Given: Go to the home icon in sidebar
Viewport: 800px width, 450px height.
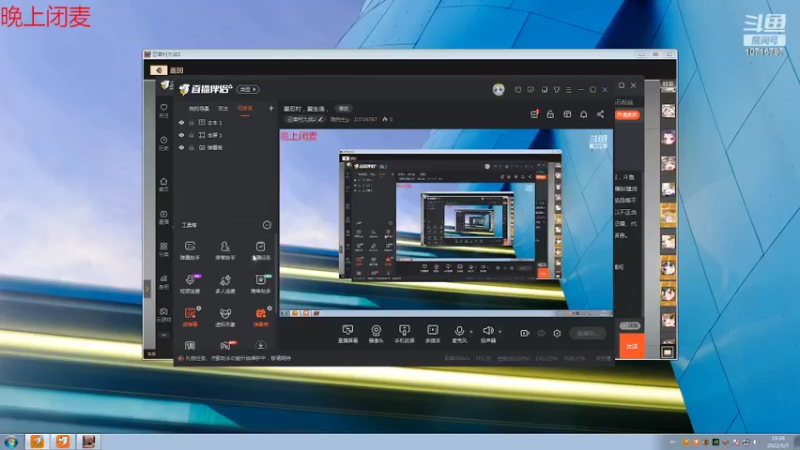Looking at the screenshot, I should point(163,184).
